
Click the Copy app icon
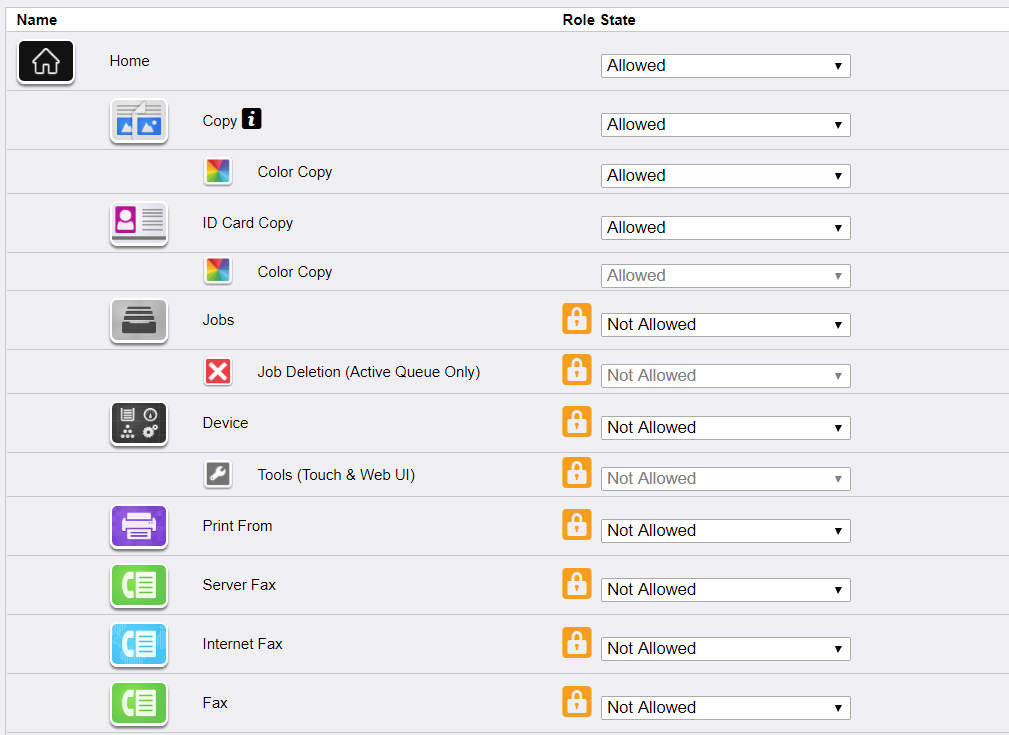(138, 121)
